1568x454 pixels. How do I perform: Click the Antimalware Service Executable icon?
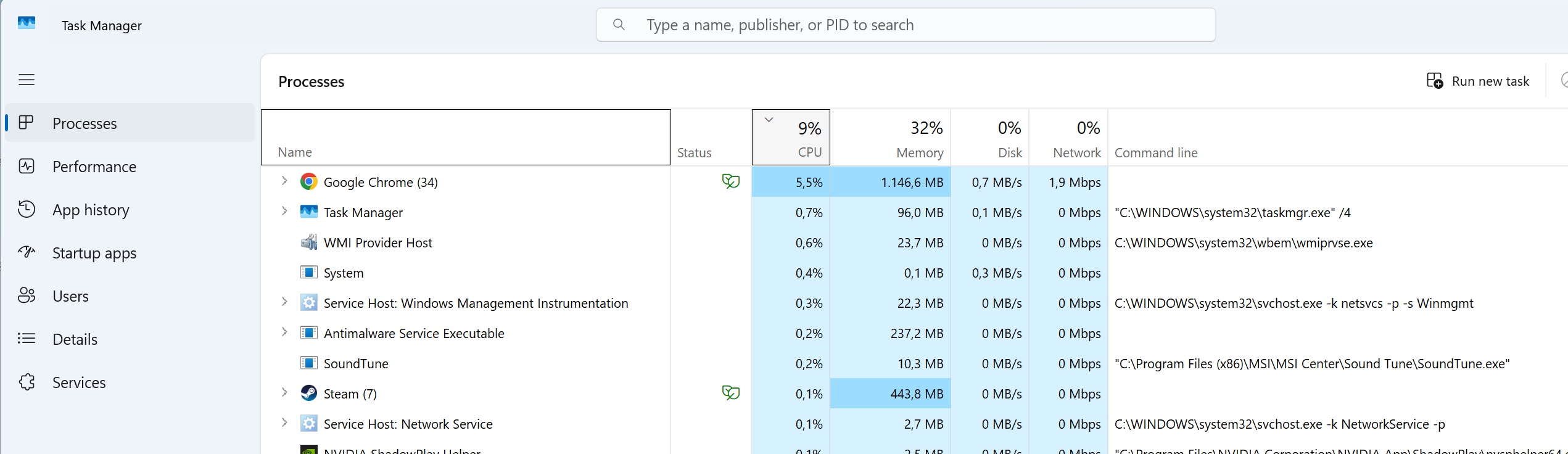click(x=308, y=332)
